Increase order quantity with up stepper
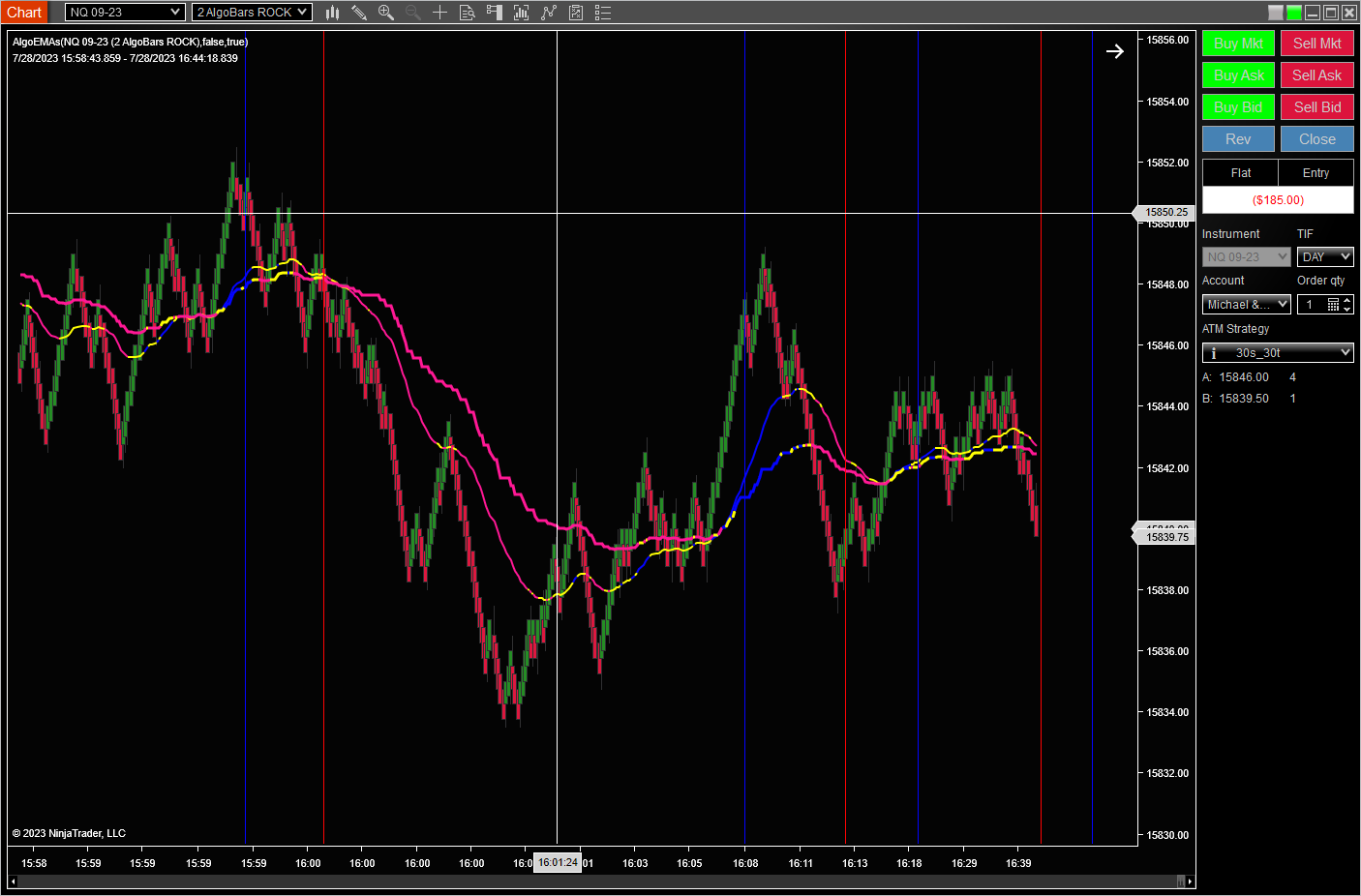The height and width of the screenshot is (896, 1361). (1347, 301)
